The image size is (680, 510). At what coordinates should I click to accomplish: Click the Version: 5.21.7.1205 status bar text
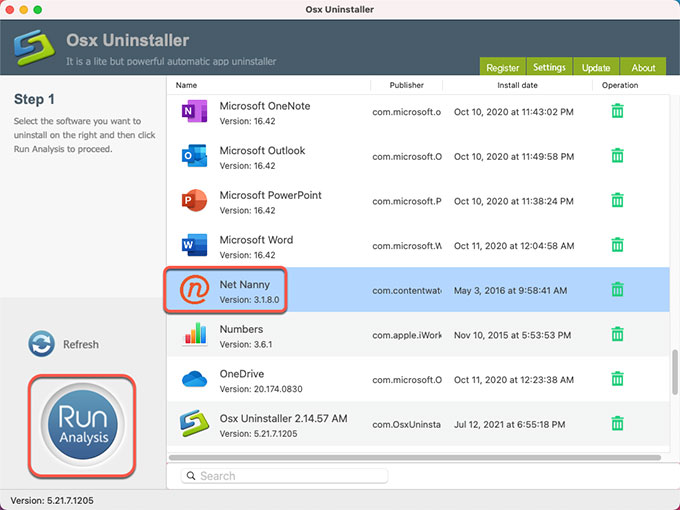(x=52, y=500)
